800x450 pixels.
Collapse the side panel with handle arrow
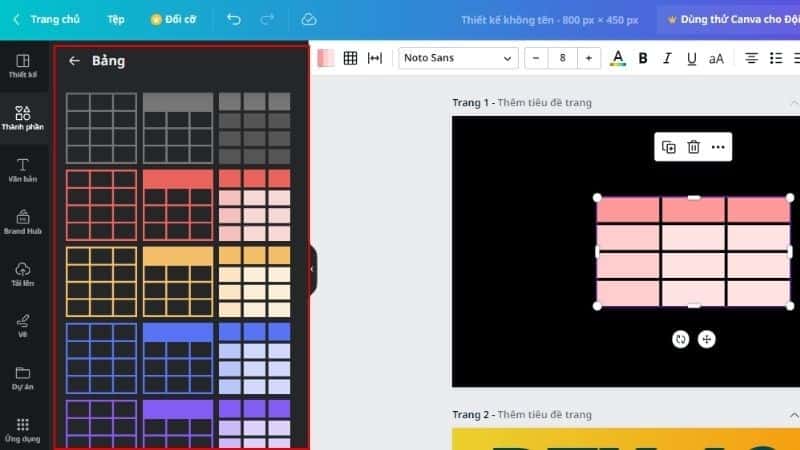coord(311,269)
